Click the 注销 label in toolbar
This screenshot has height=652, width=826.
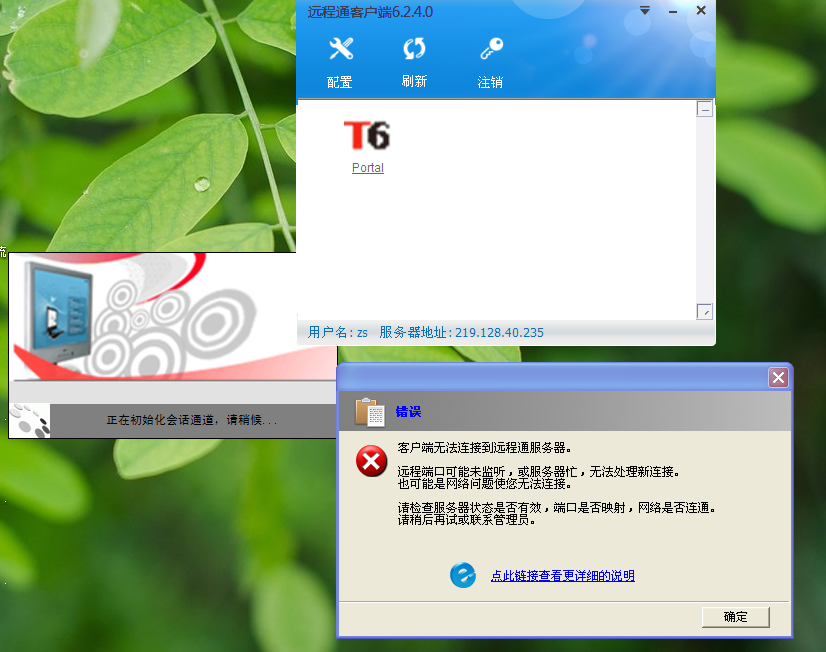pos(490,82)
